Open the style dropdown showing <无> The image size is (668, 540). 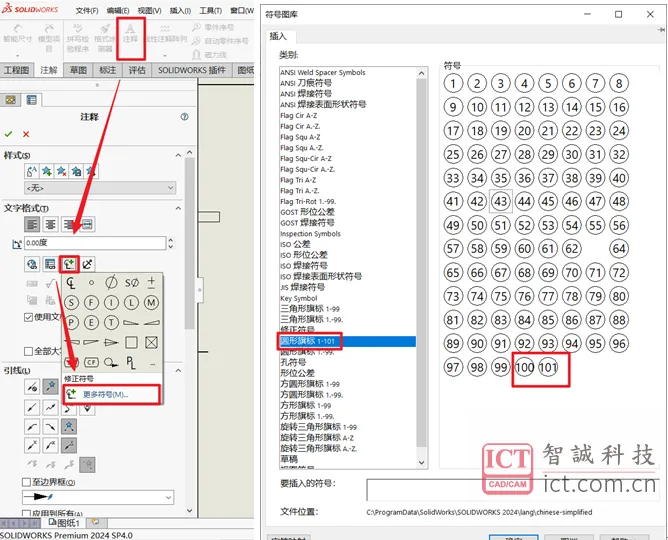100,188
